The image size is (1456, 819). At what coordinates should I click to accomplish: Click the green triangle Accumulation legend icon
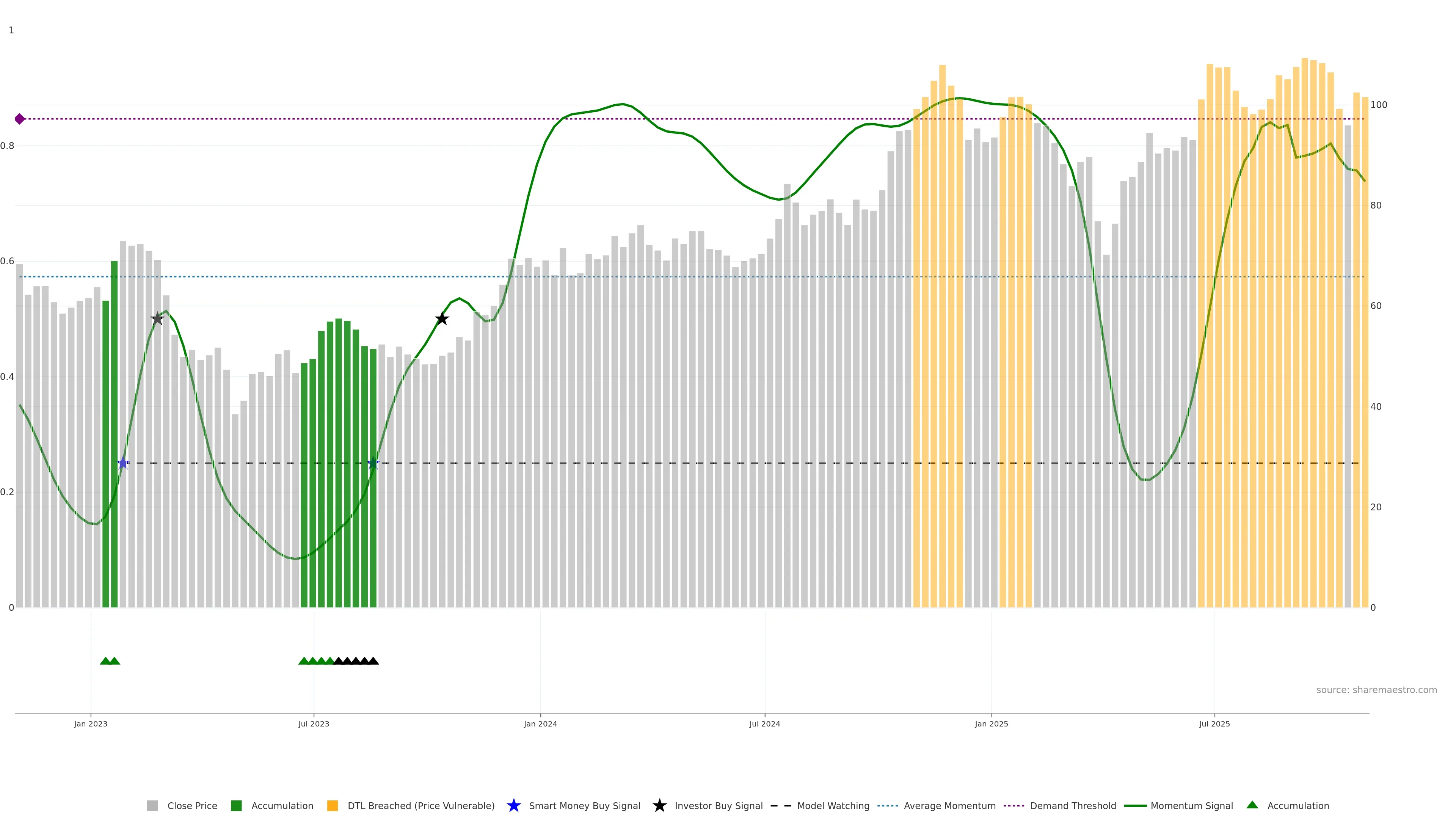[x=1252, y=805]
